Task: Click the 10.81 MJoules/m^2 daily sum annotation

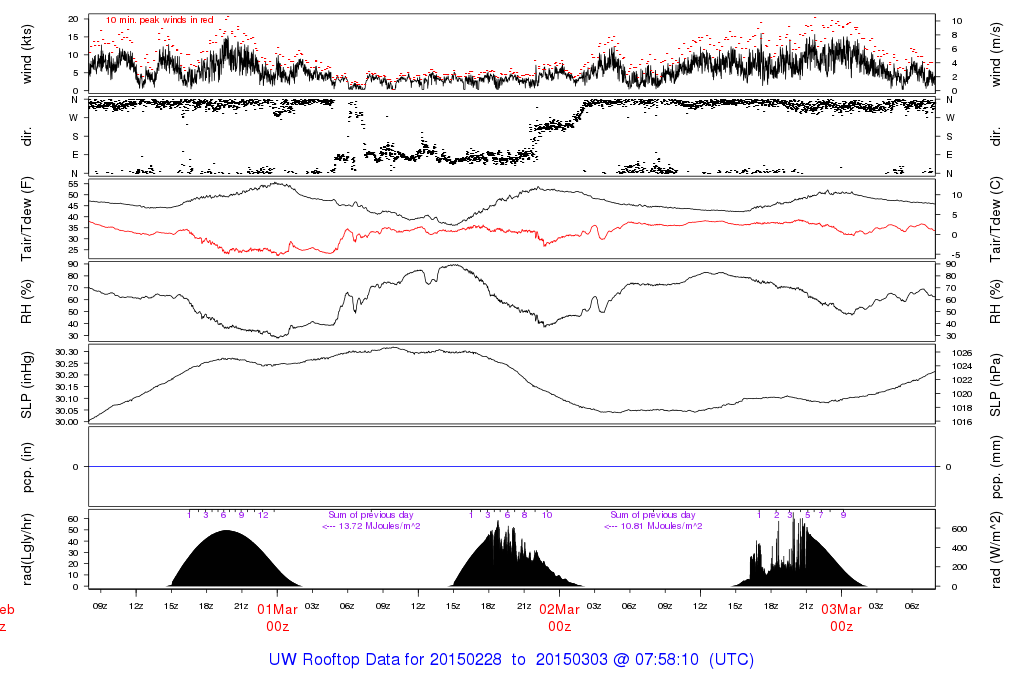Action: (653, 525)
